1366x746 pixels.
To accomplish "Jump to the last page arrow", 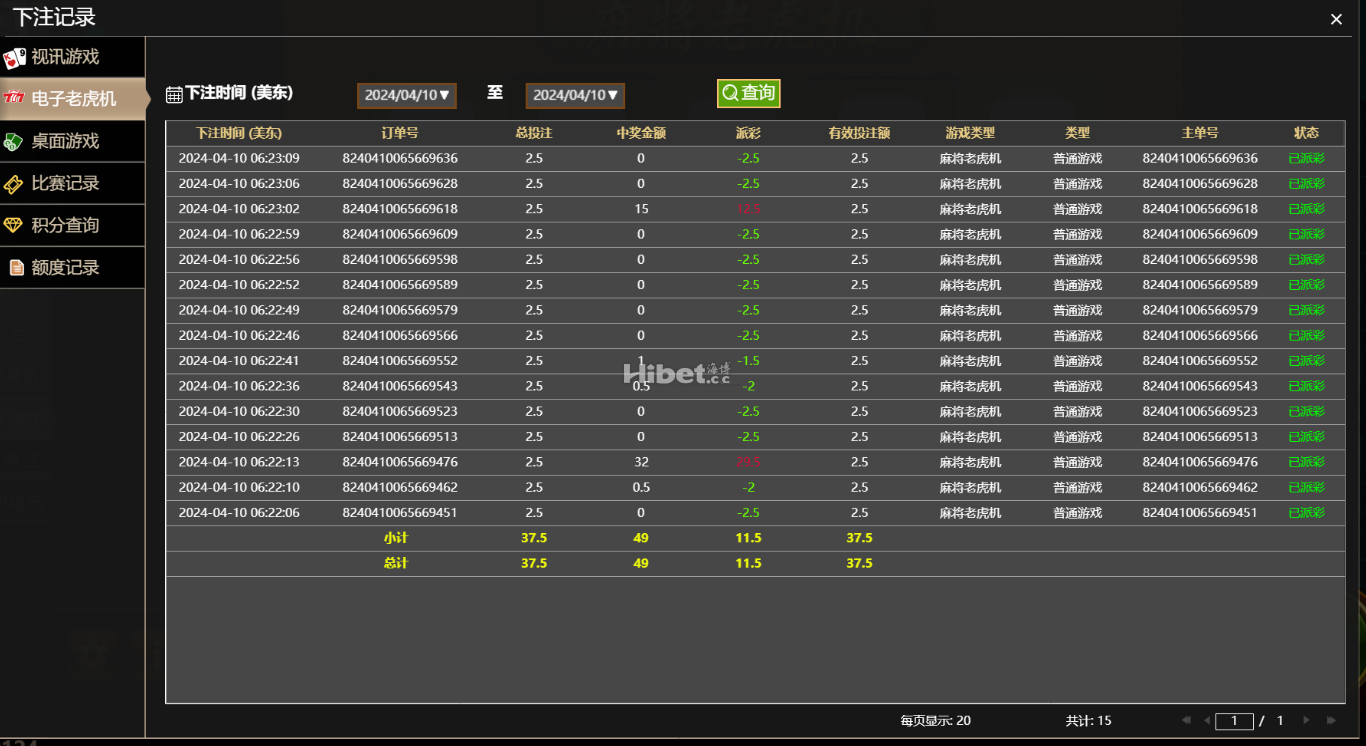I will [x=1331, y=720].
